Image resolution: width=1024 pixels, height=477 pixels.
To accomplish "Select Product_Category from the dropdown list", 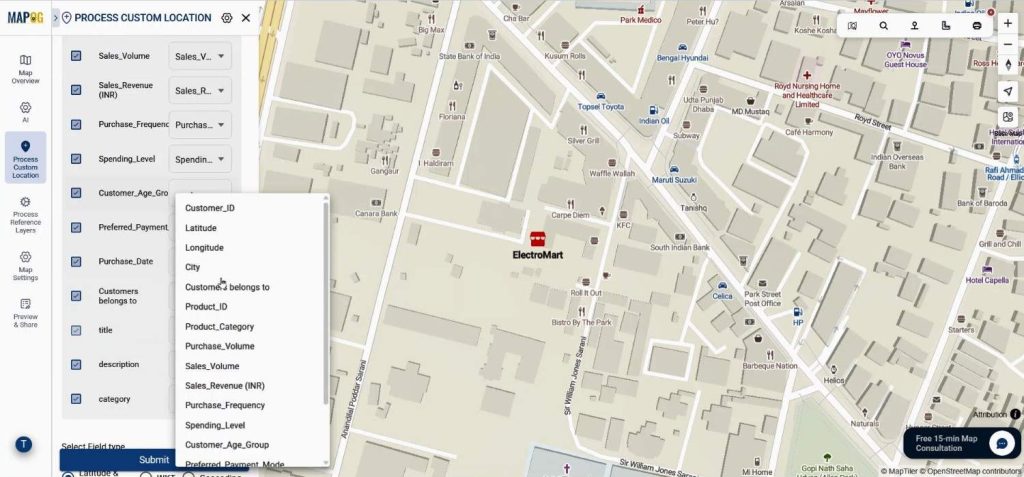I will (x=219, y=327).
